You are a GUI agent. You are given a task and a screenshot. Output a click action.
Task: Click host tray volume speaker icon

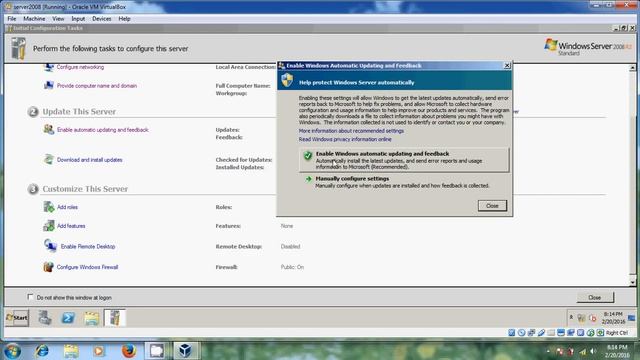point(593,351)
